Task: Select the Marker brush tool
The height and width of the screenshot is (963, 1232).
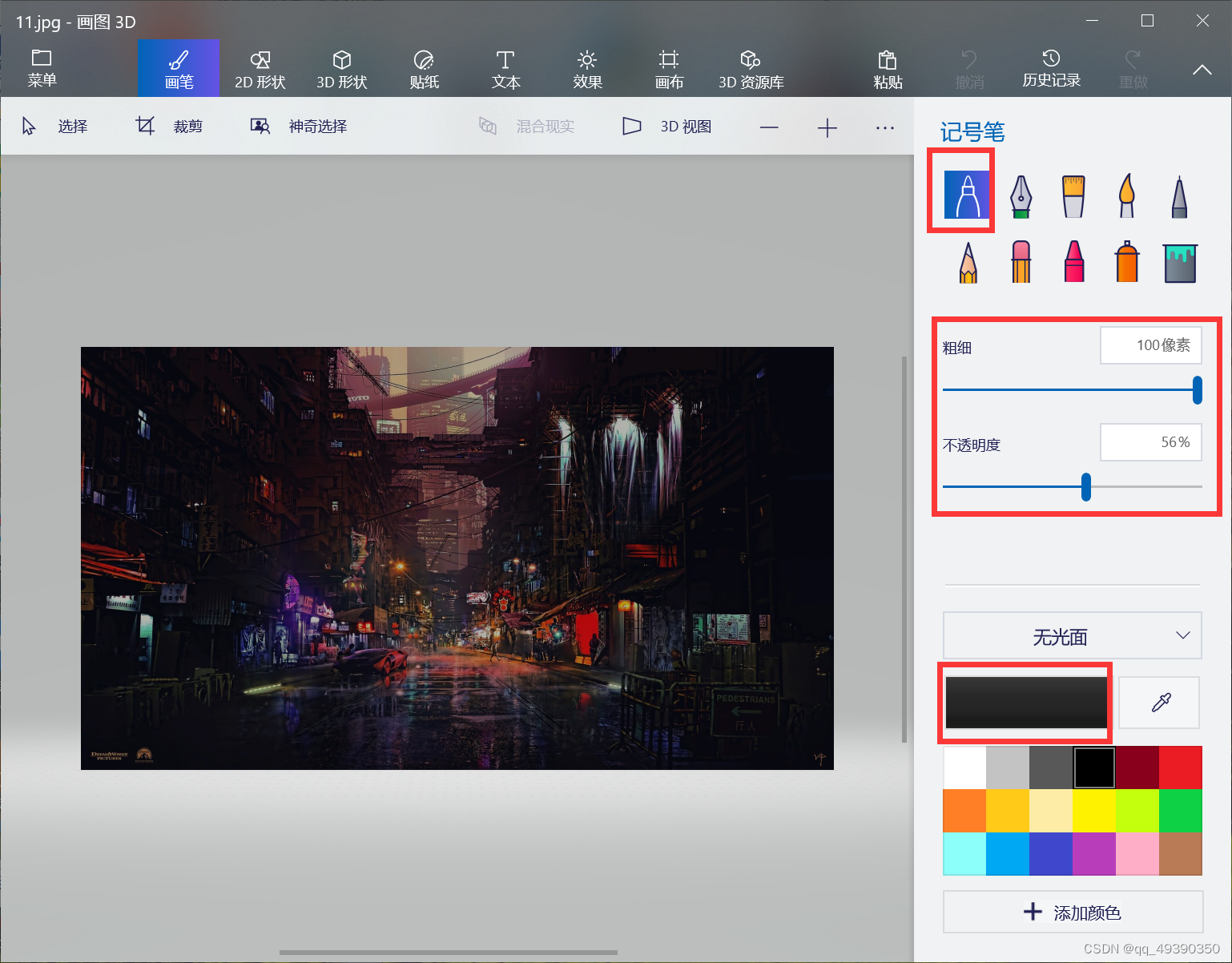Action: pyautogui.click(x=967, y=195)
